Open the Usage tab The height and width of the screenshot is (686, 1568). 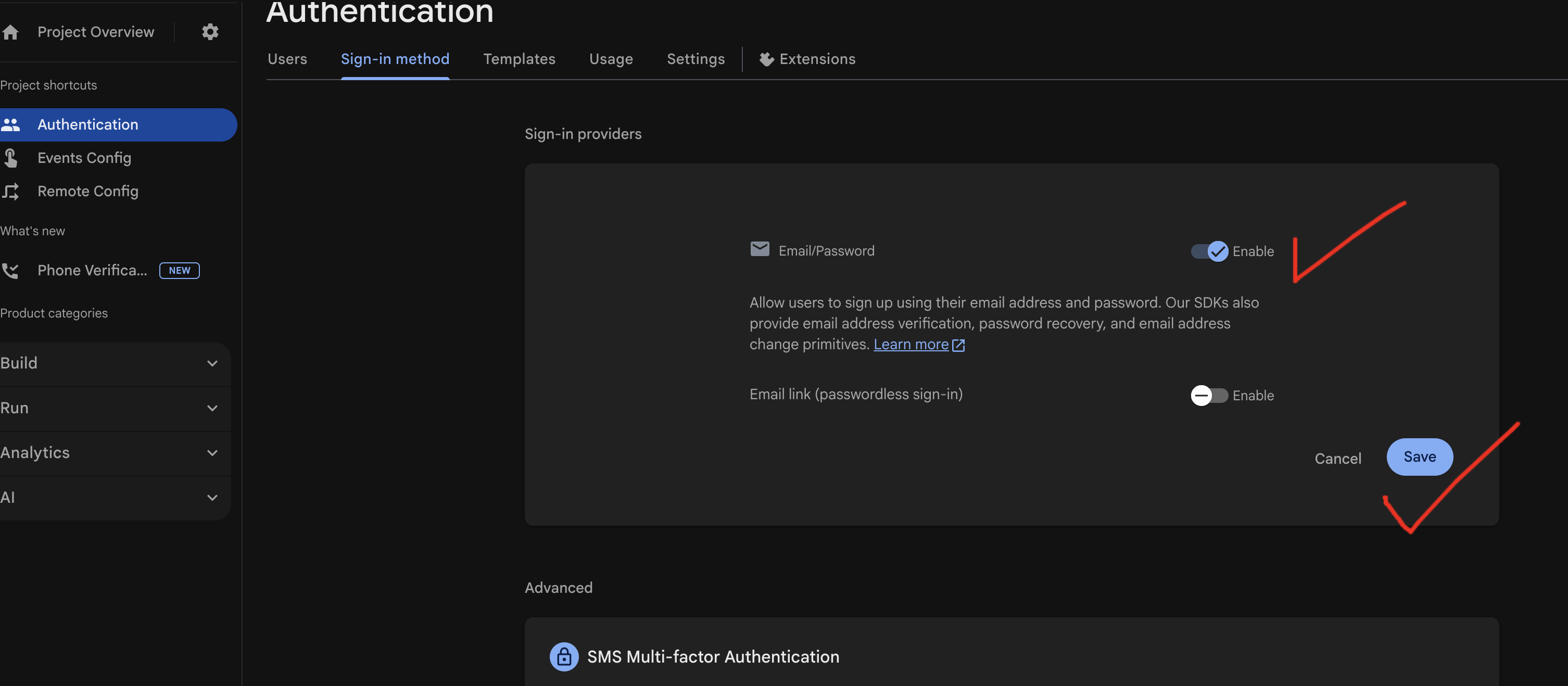(x=611, y=59)
